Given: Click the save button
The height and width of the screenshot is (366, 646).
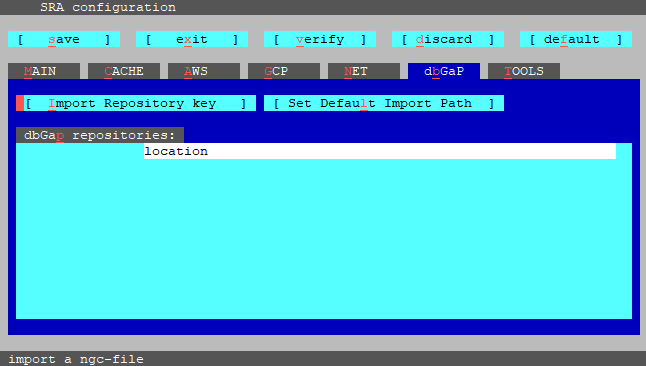Looking at the screenshot, I should [x=64, y=39].
